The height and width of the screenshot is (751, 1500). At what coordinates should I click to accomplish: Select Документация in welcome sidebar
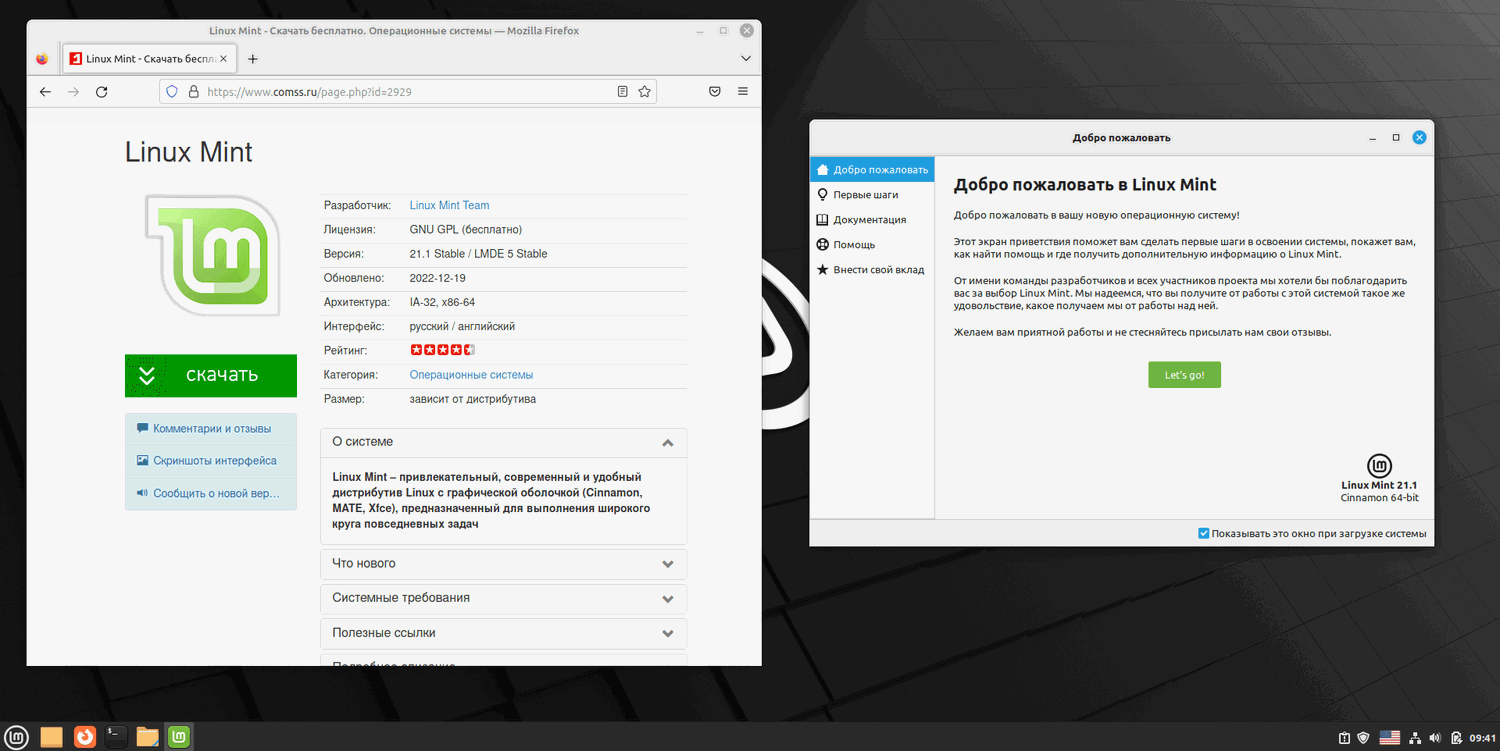tap(872, 220)
